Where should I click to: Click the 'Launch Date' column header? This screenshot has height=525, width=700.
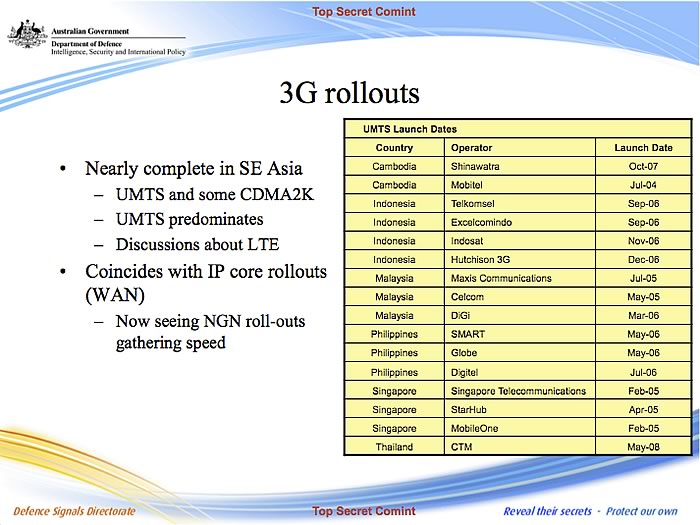643,148
